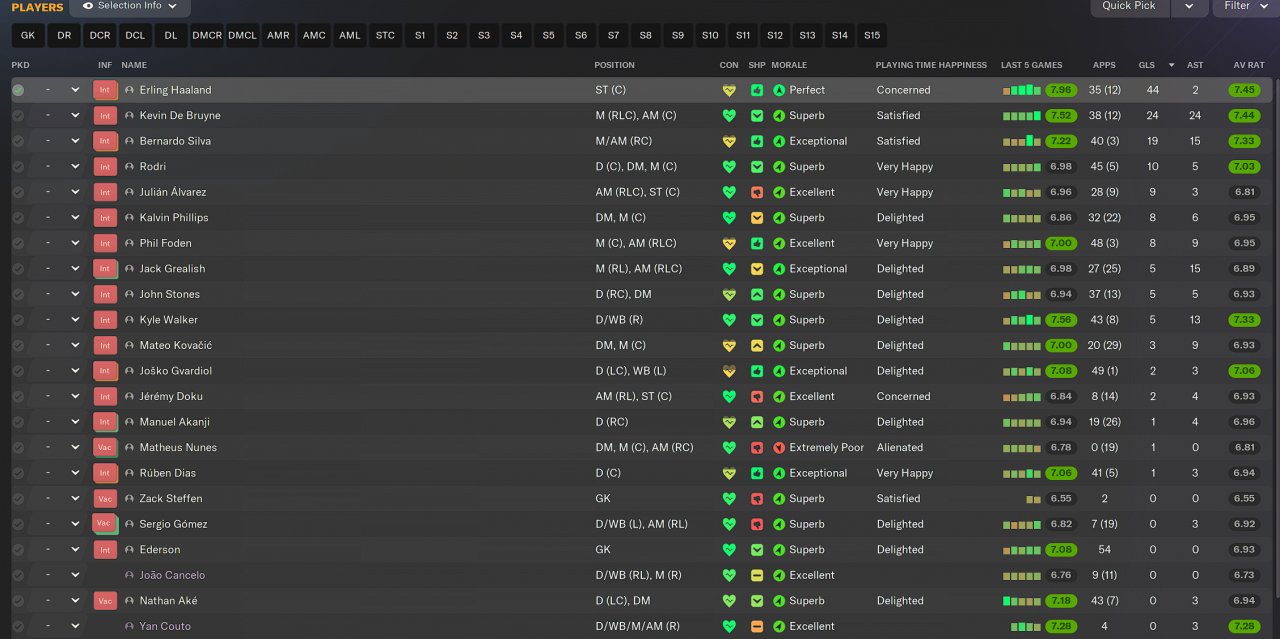This screenshot has width=1280, height=639.
Task: Click Kevin De Bruyne's last 5 games form bars
Action: click(x=1022, y=116)
